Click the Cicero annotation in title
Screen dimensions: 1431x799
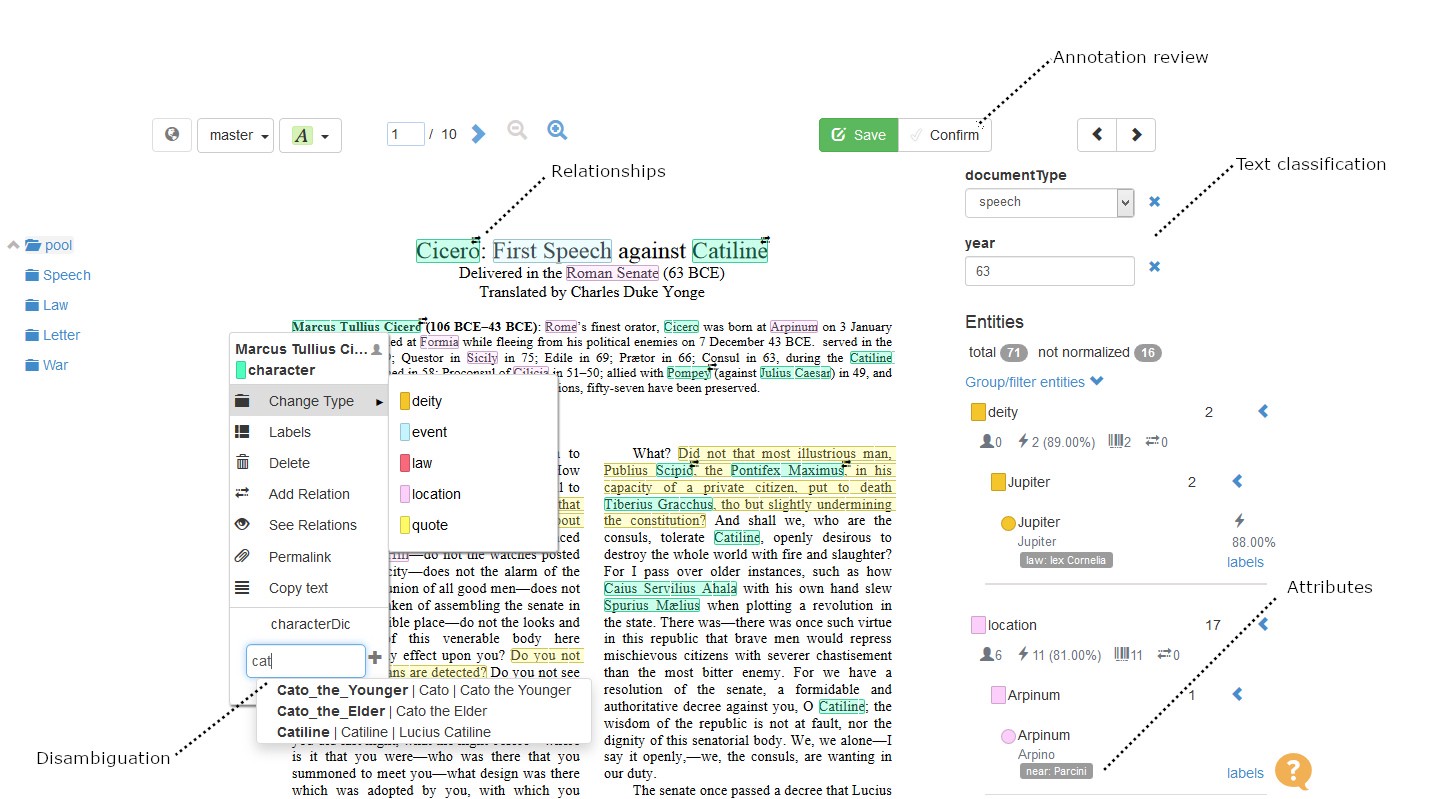[448, 251]
